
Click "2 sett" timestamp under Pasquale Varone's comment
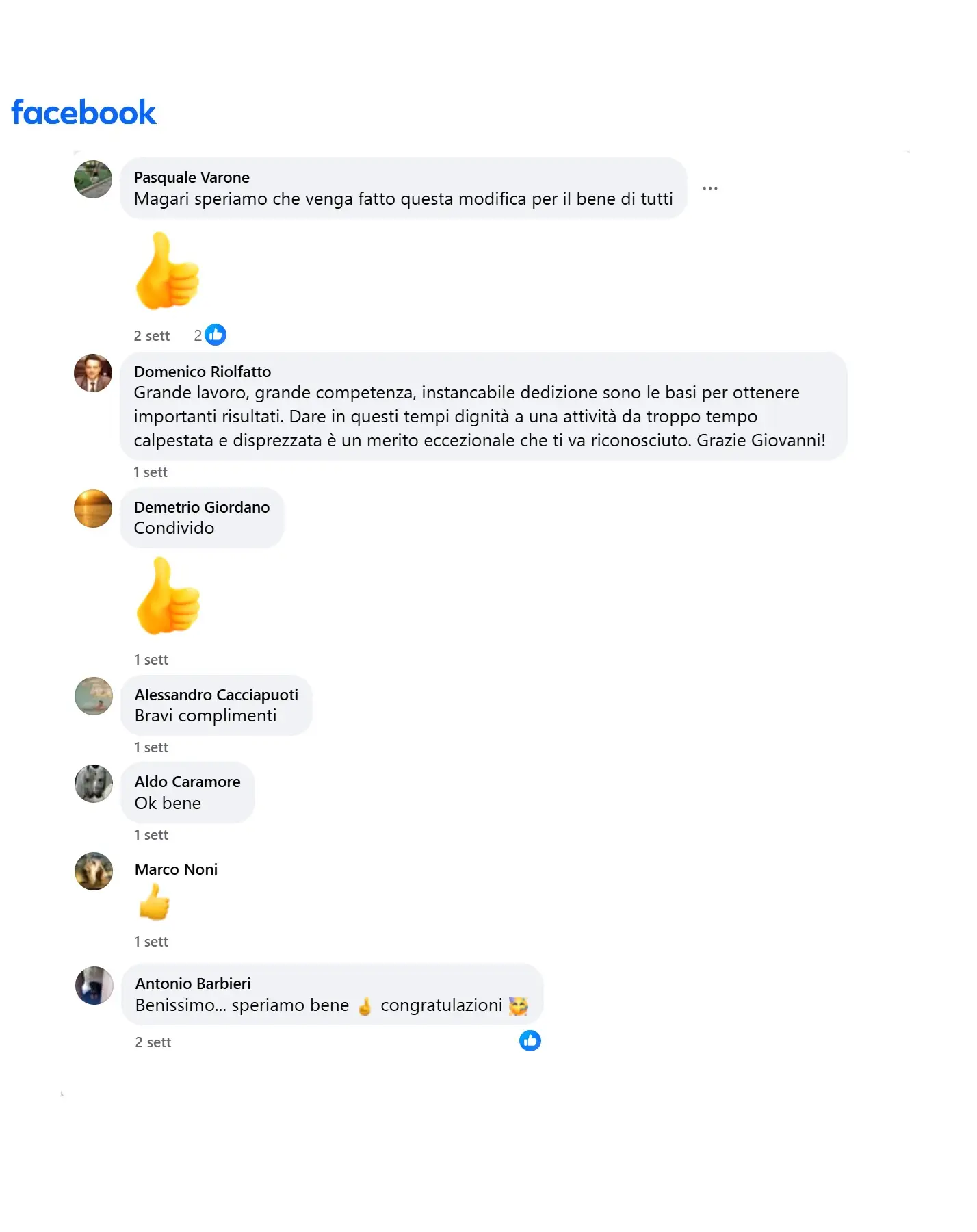[152, 336]
